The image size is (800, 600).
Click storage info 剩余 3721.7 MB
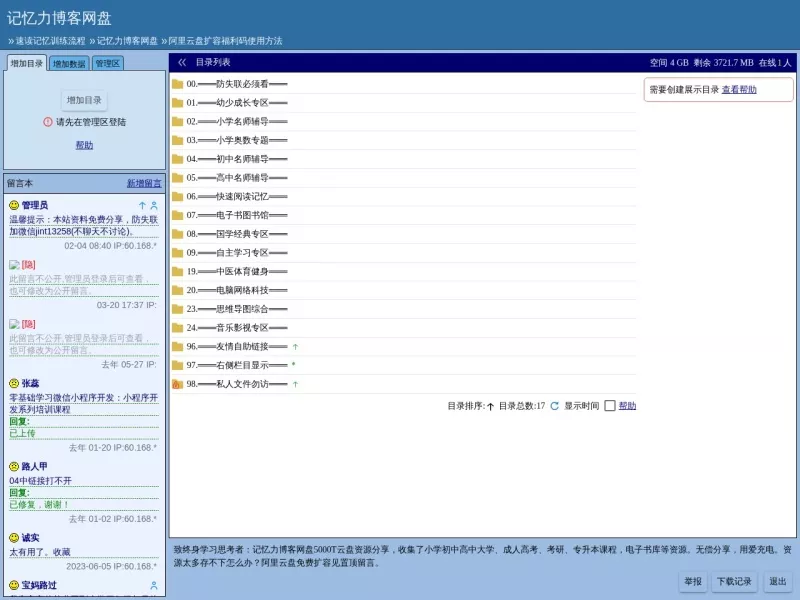pos(723,63)
